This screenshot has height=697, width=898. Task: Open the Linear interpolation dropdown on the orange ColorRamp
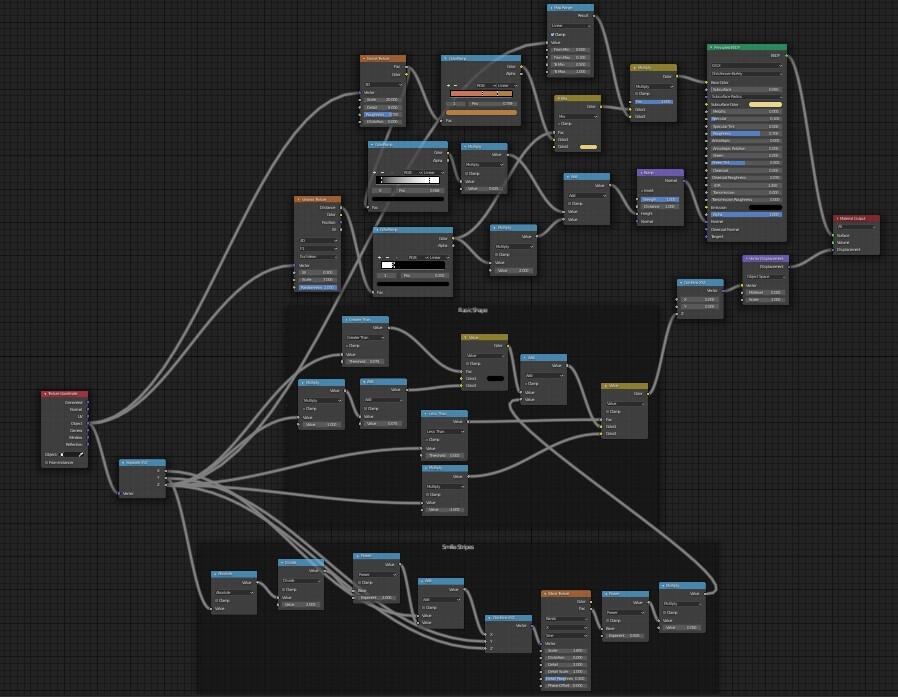(x=505, y=86)
